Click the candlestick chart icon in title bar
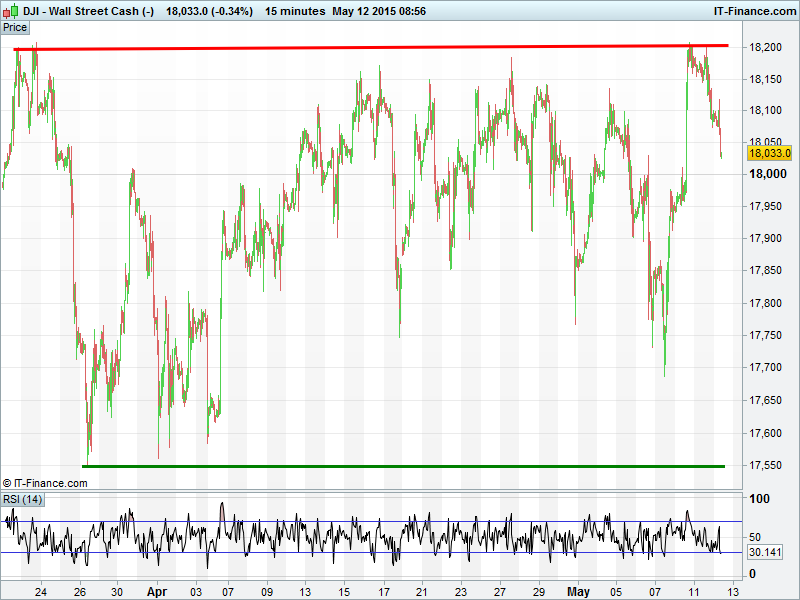 10,11
